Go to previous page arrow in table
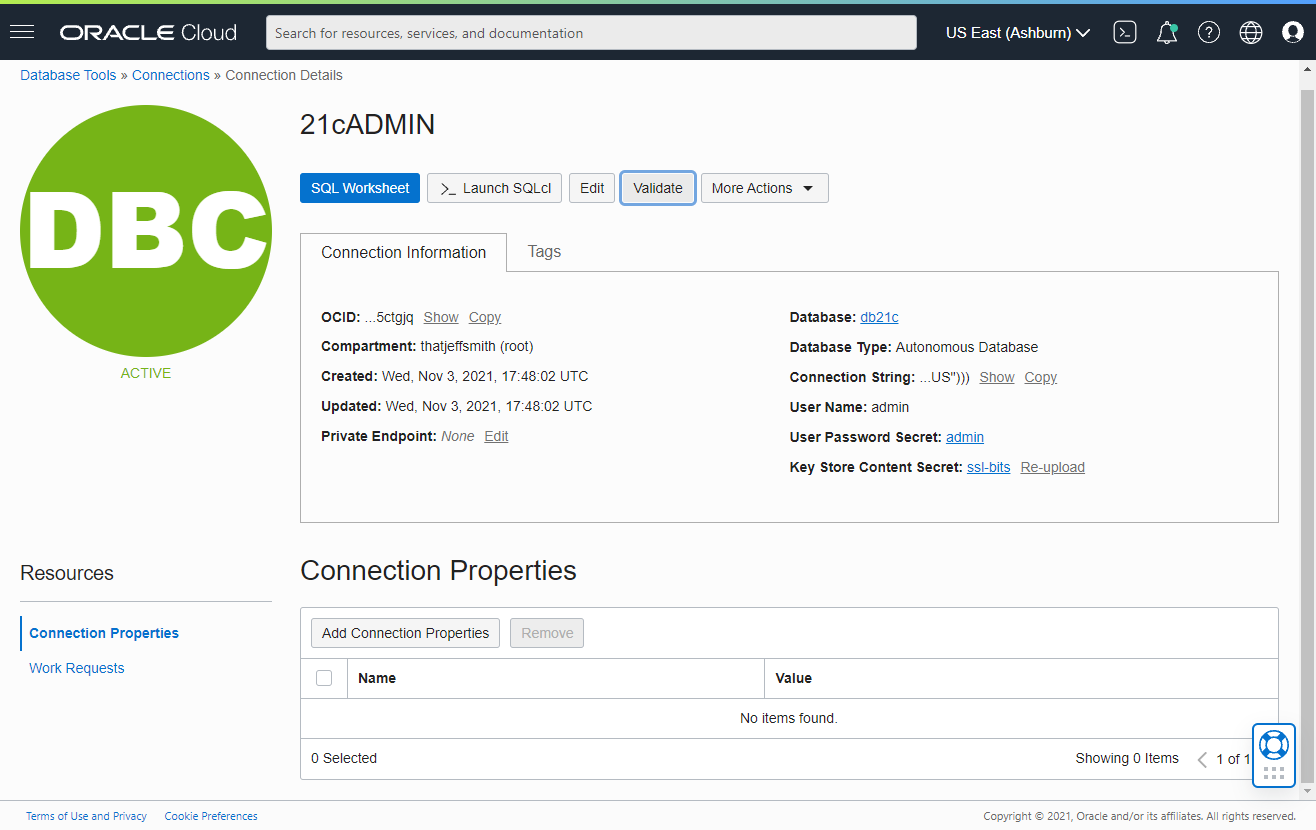The height and width of the screenshot is (830, 1316). point(1202,760)
